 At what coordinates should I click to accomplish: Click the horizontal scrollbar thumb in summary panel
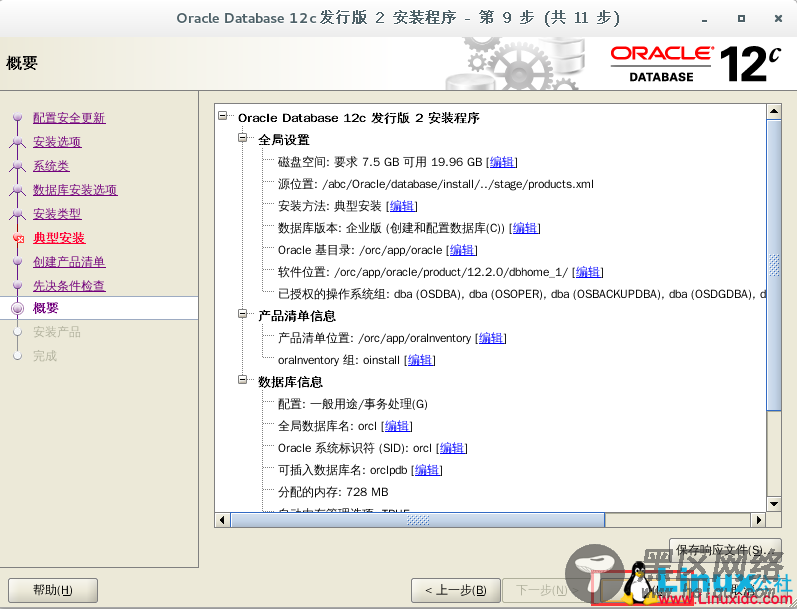coord(418,520)
